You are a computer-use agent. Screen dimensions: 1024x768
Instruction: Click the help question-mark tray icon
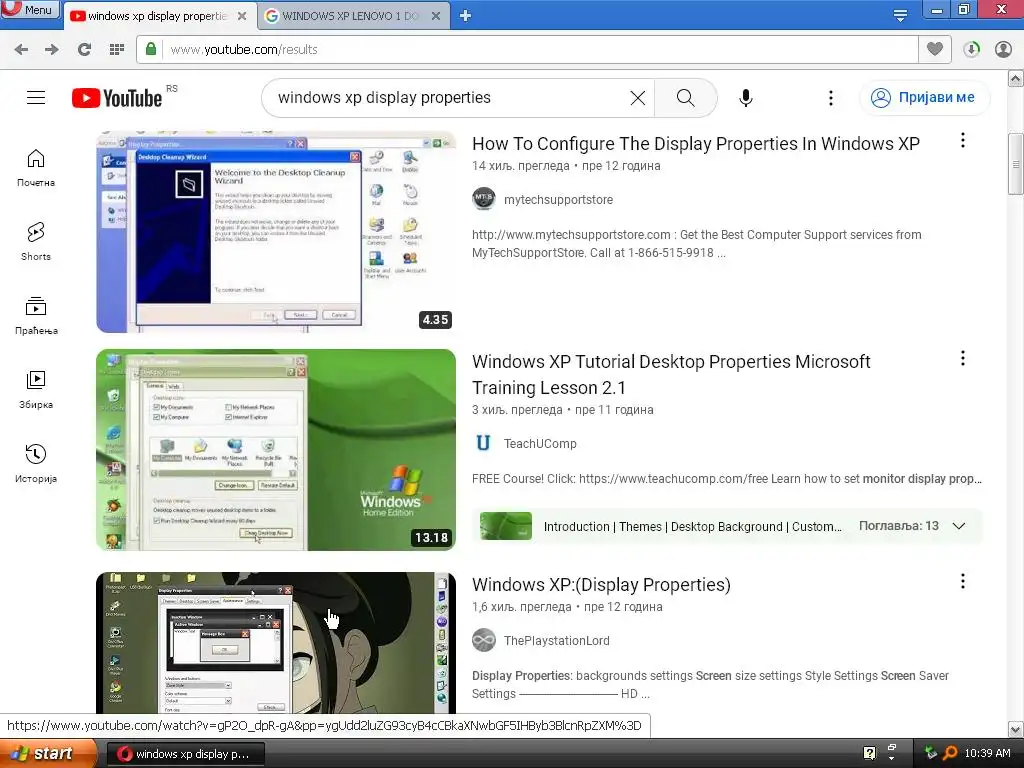click(869, 754)
